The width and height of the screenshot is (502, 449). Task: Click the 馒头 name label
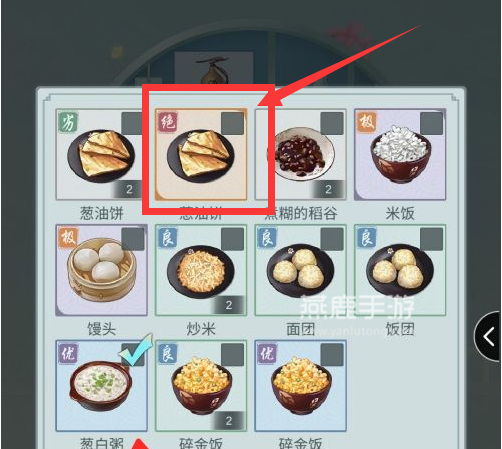101,329
